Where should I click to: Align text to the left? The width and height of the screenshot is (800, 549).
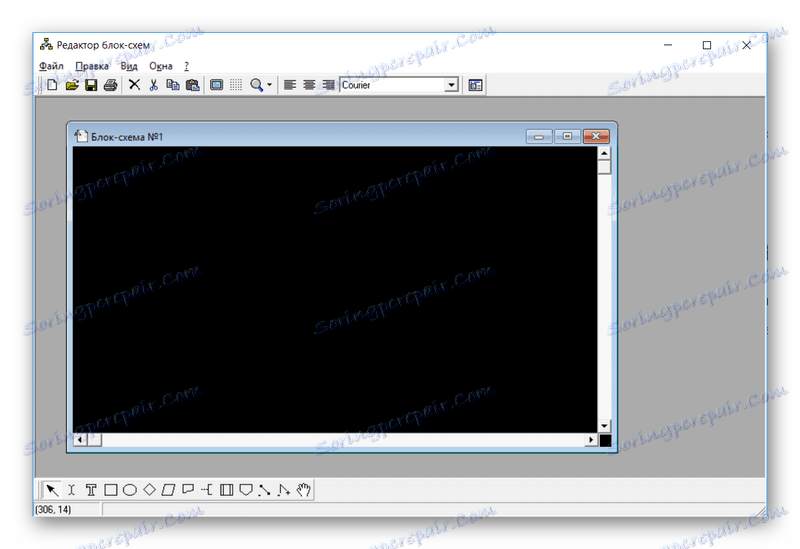click(x=290, y=85)
